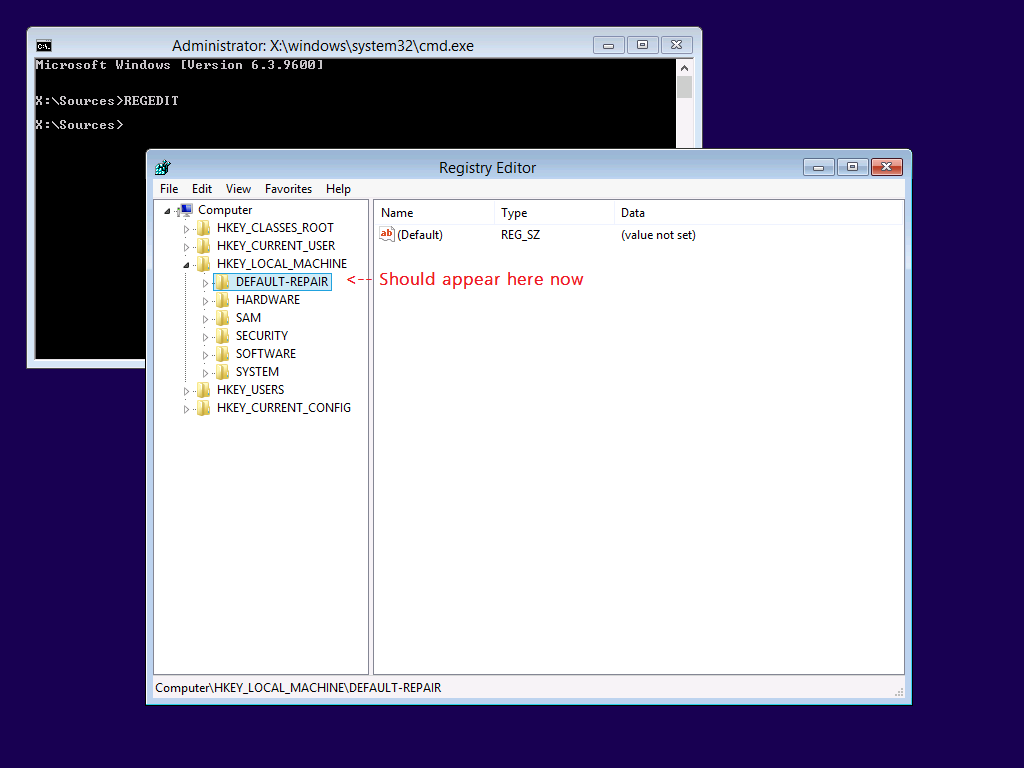Select the HKEY_CURRENT_CONFIG key

coord(283,408)
